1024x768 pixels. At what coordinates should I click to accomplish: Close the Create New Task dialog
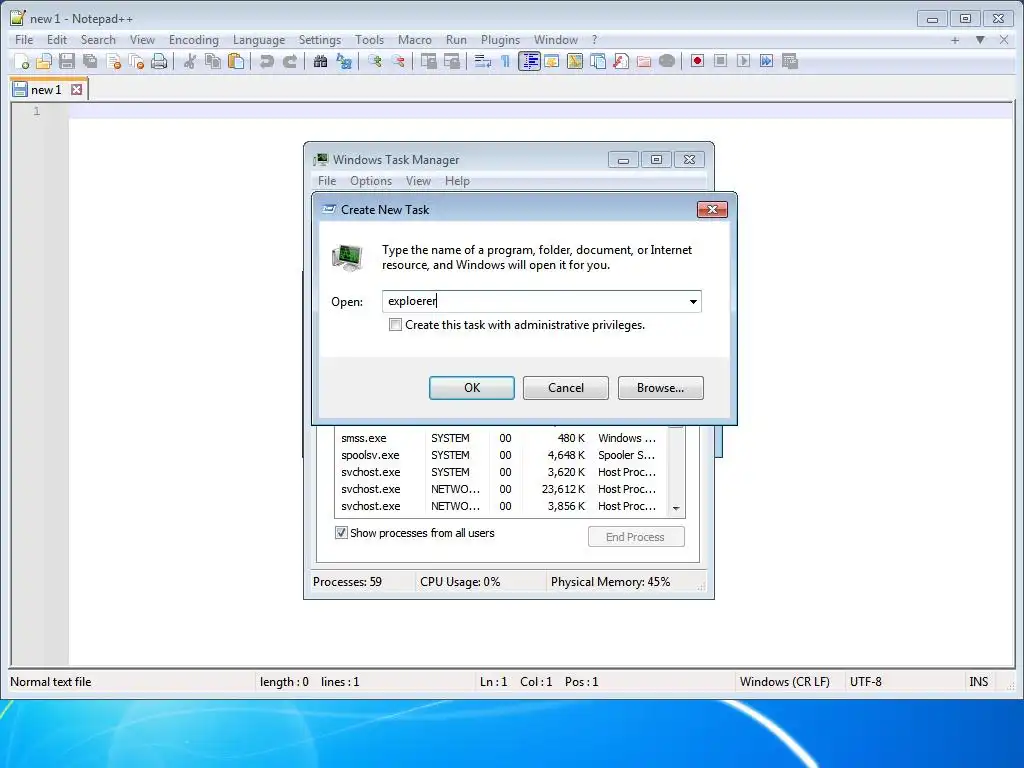[712, 210]
